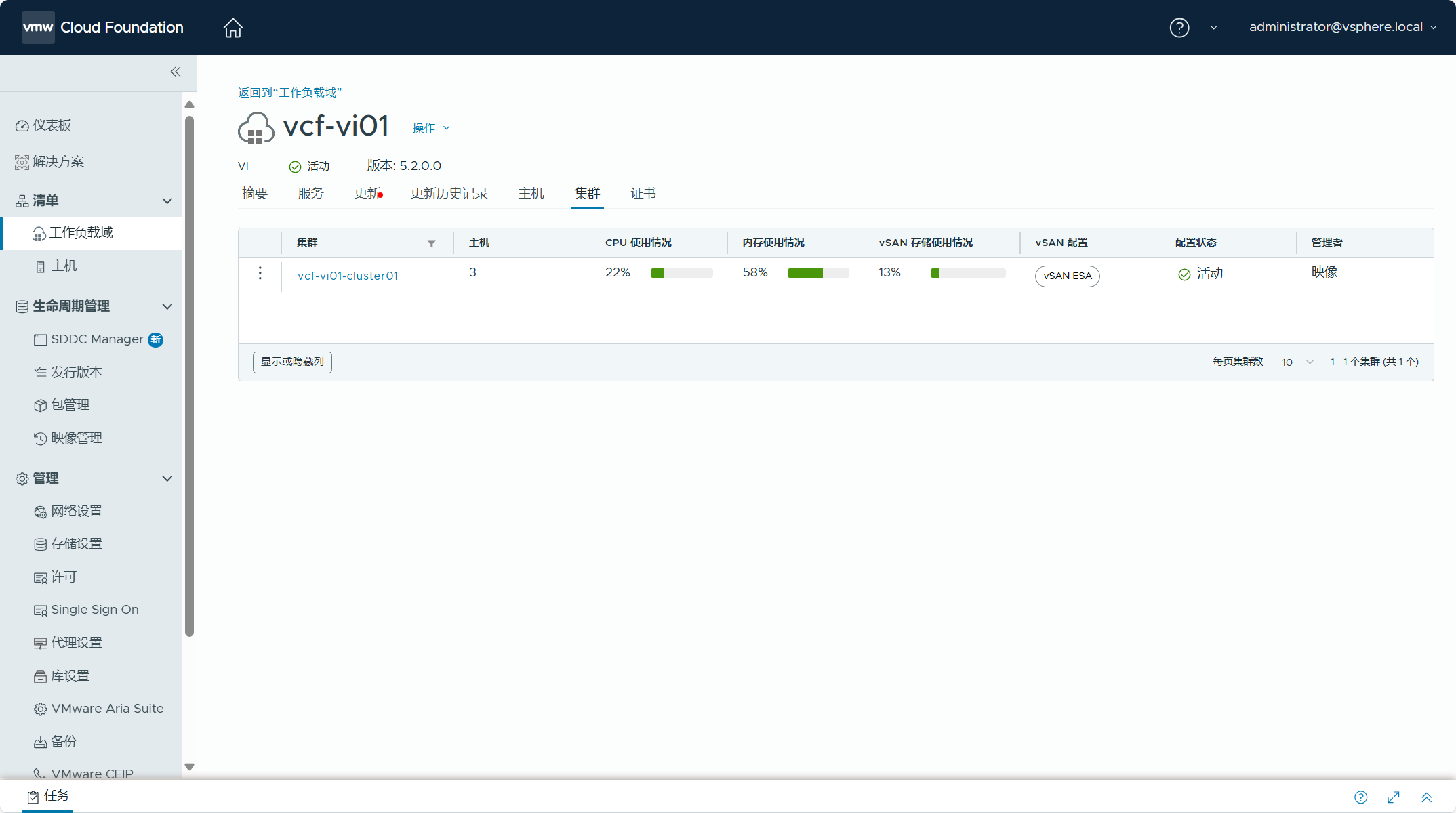Click the tasks panel help icon

click(x=1360, y=797)
